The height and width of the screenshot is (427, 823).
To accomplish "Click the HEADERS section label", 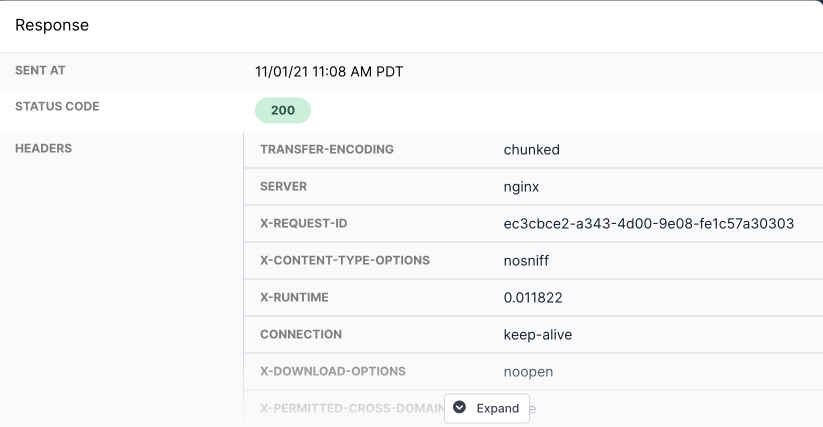I will click(x=50, y=149).
